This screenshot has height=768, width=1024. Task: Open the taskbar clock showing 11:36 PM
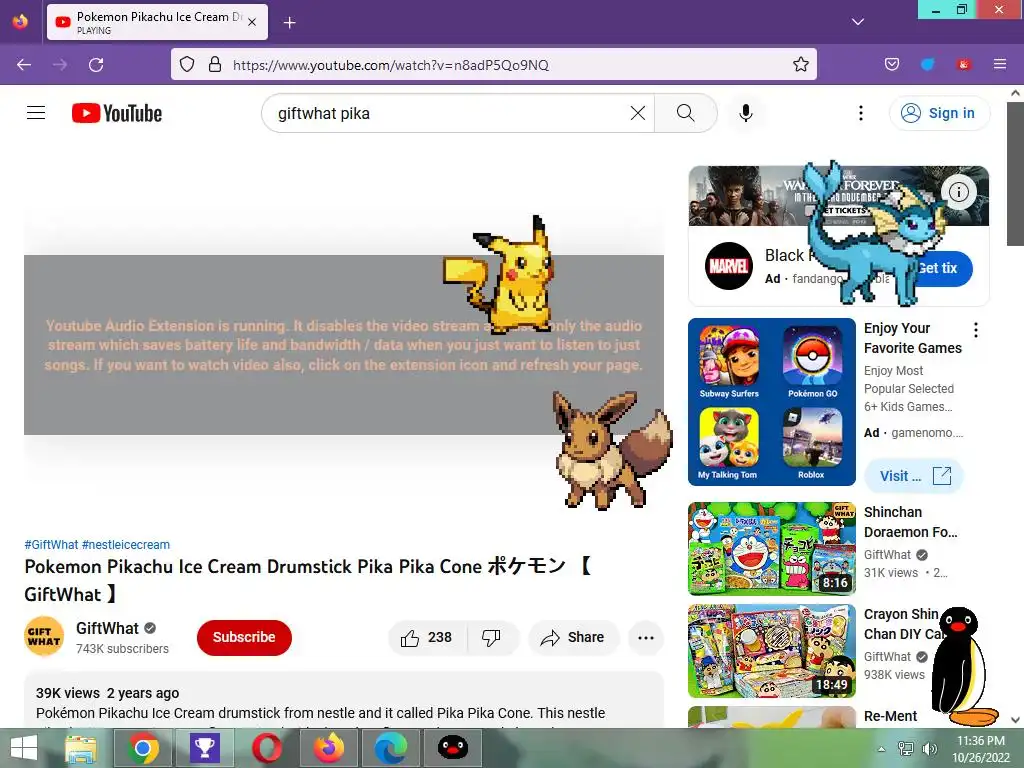(980, 748)
